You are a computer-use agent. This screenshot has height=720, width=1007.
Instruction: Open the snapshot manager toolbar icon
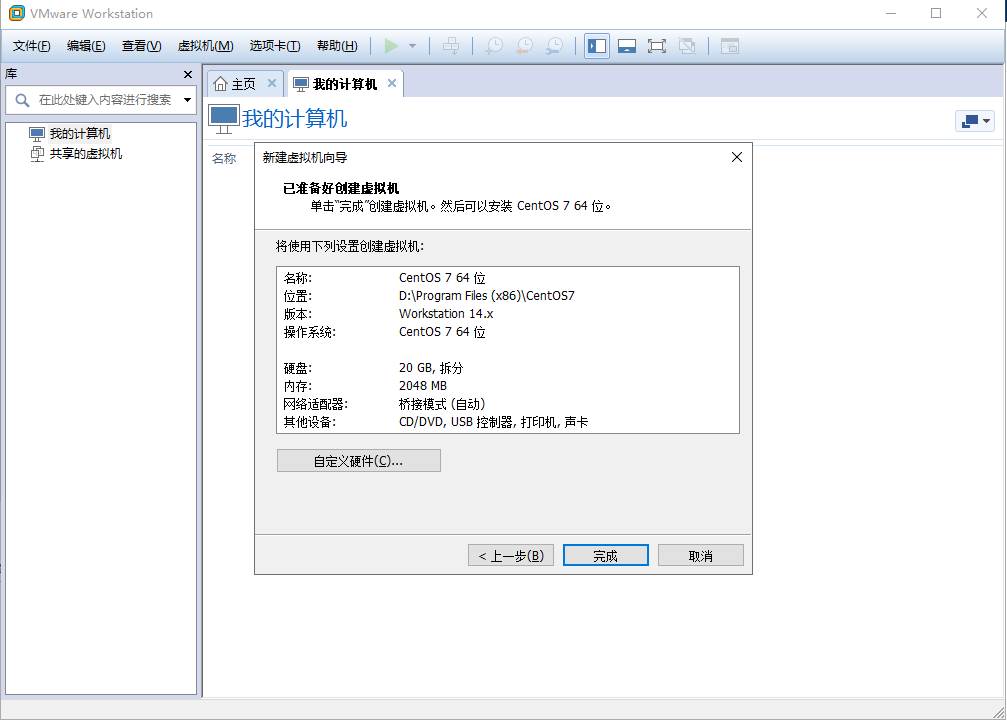(555, 46)
